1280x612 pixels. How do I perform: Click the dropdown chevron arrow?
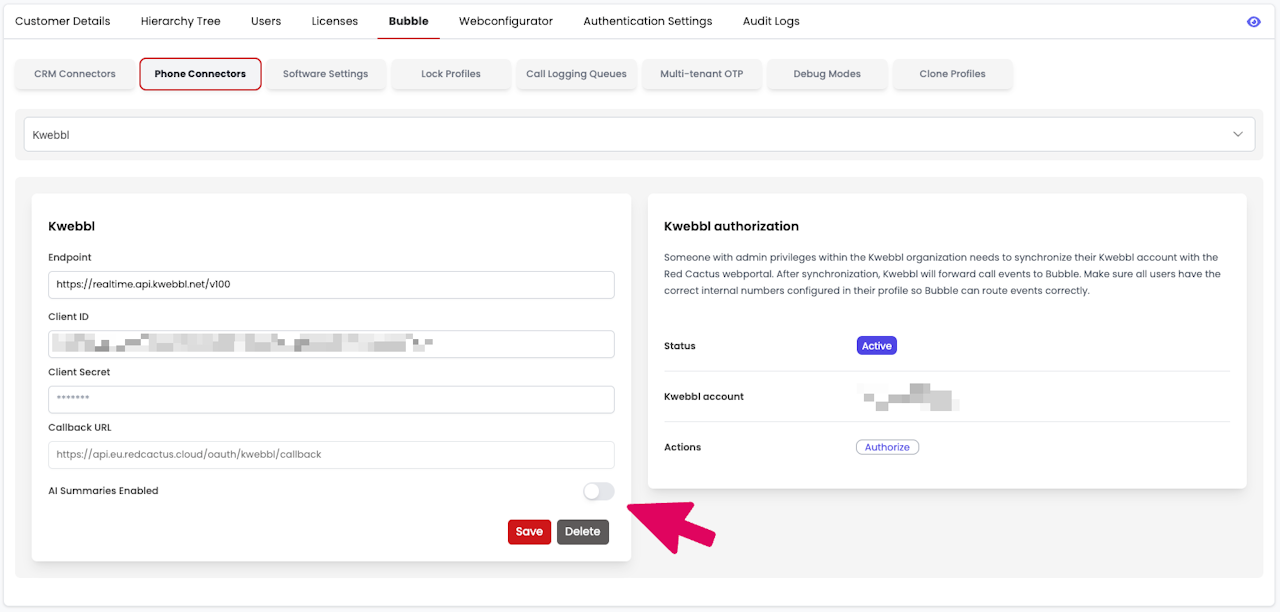tap(1238, 134)
